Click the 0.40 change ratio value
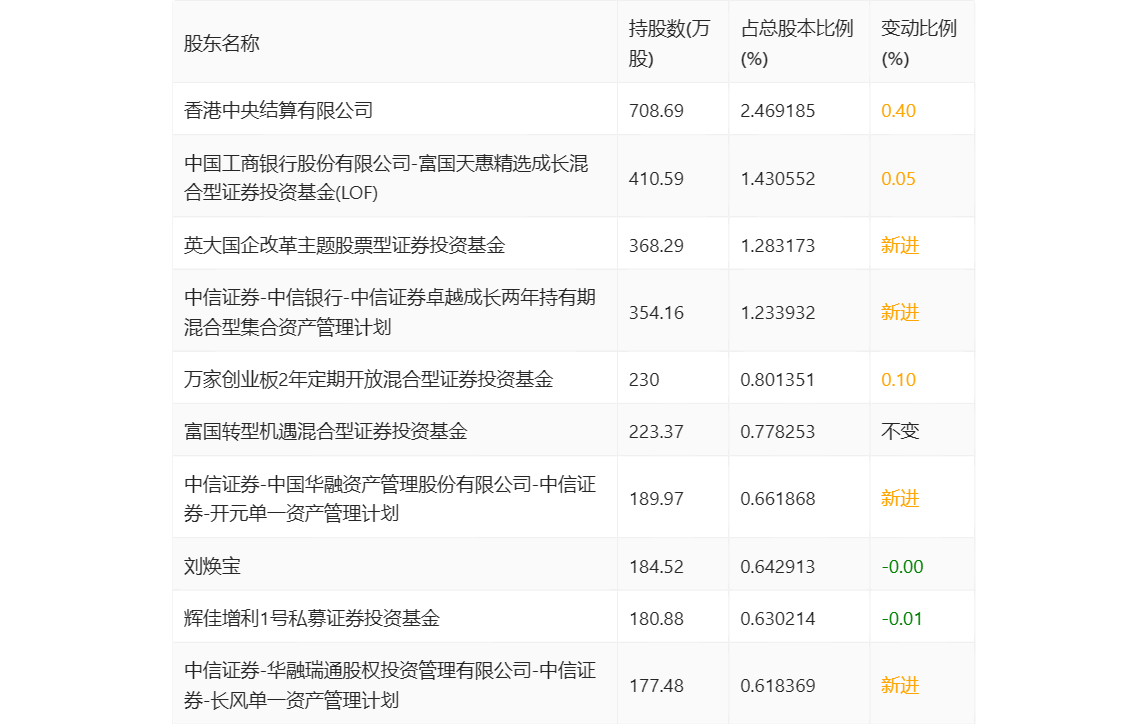 point(898,110)
